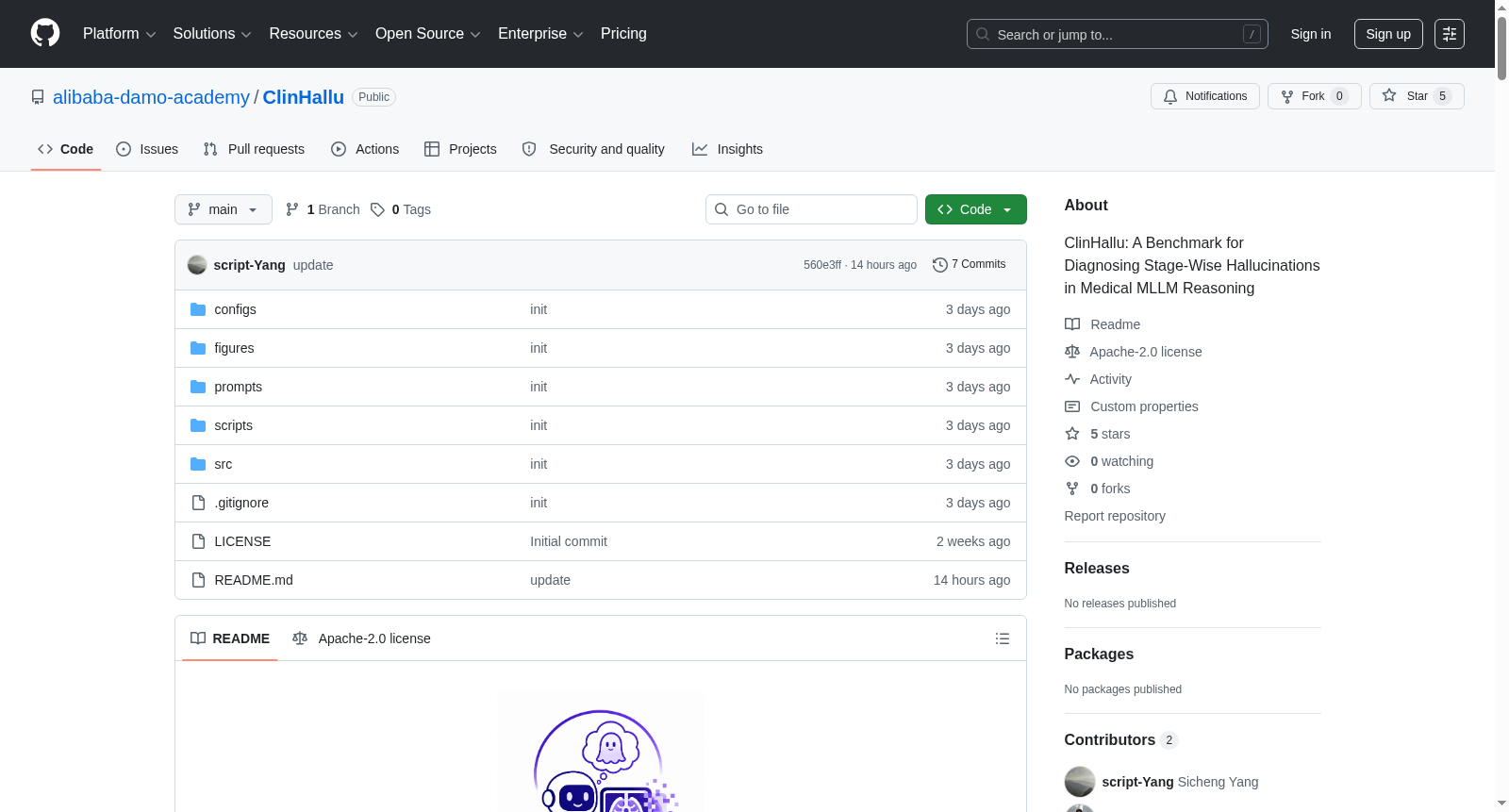Click the fork icon beside 0 forks
Viewport: 1509px width, 812px height.
(x=1072, y=489)
